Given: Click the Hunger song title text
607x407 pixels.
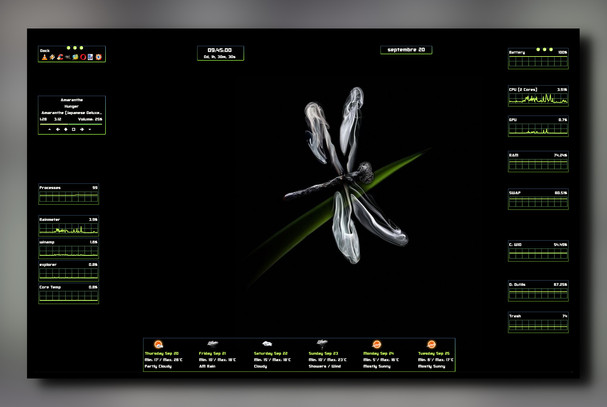Looking at the screenshot, I should click(x=71, y=106).
